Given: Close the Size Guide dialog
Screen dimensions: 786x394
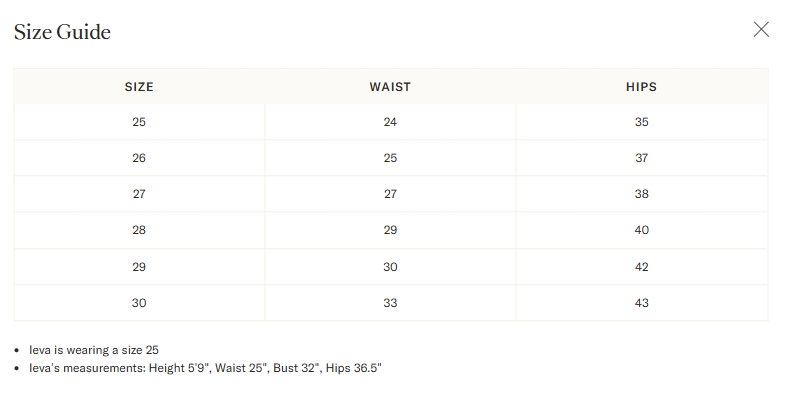Looking at the screenshot, I should click(761, 30).
